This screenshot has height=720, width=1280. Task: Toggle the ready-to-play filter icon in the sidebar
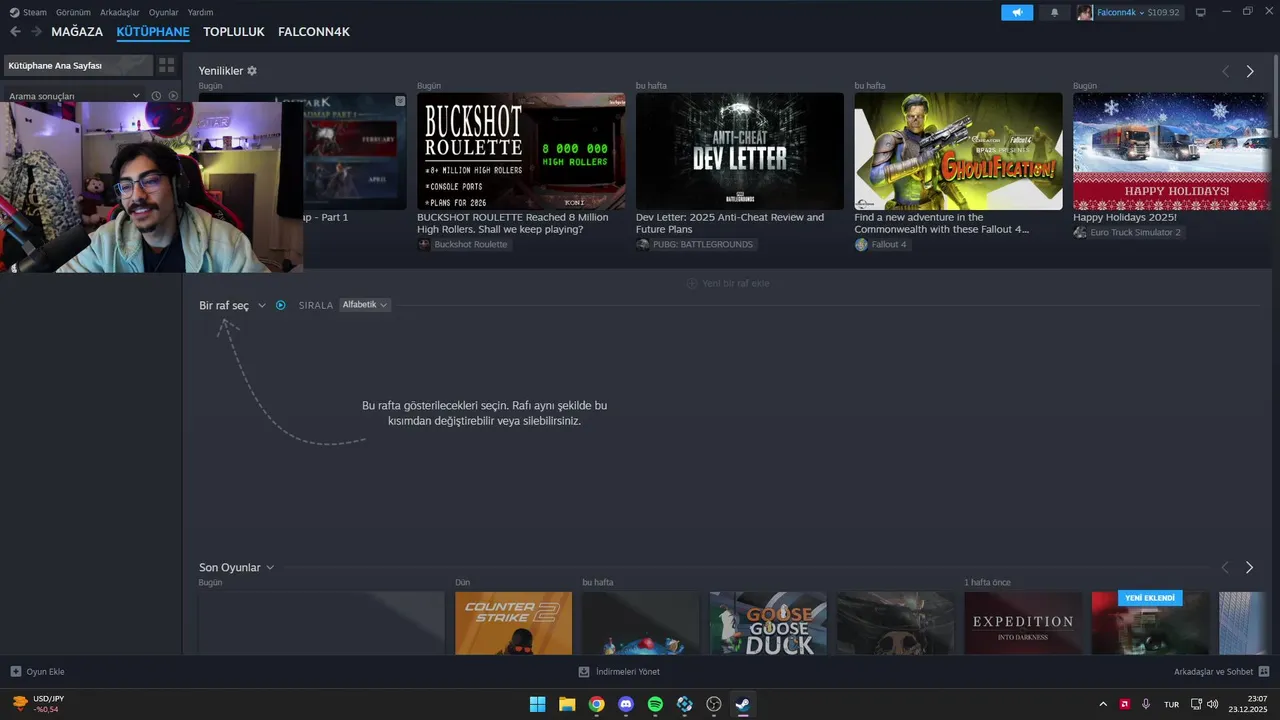173,96
